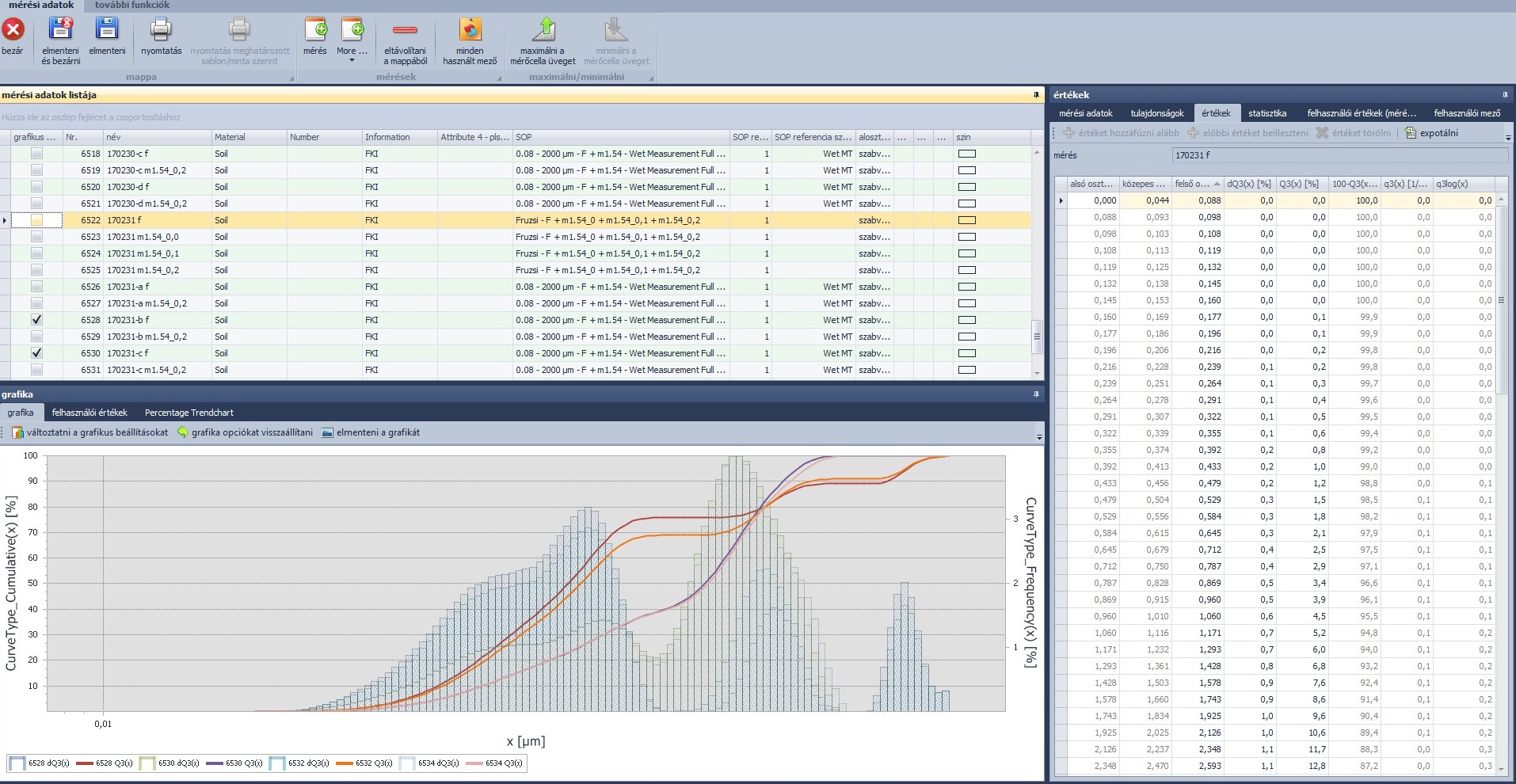Uncheck the graphics checkbox for 170231-c f

36,353
